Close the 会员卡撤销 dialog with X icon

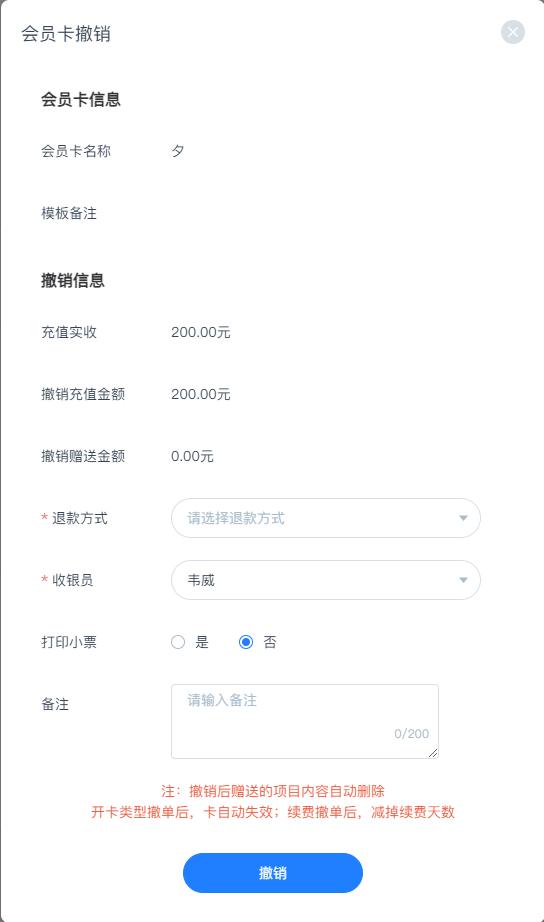(513, 32)
